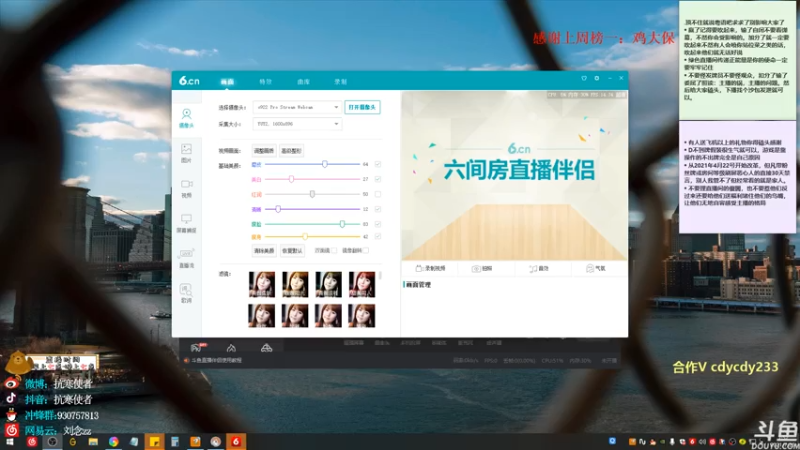This screenshot has height=450, width=800.
Task: Click the purple sticky note on the right
Action: tap(737, 177)
